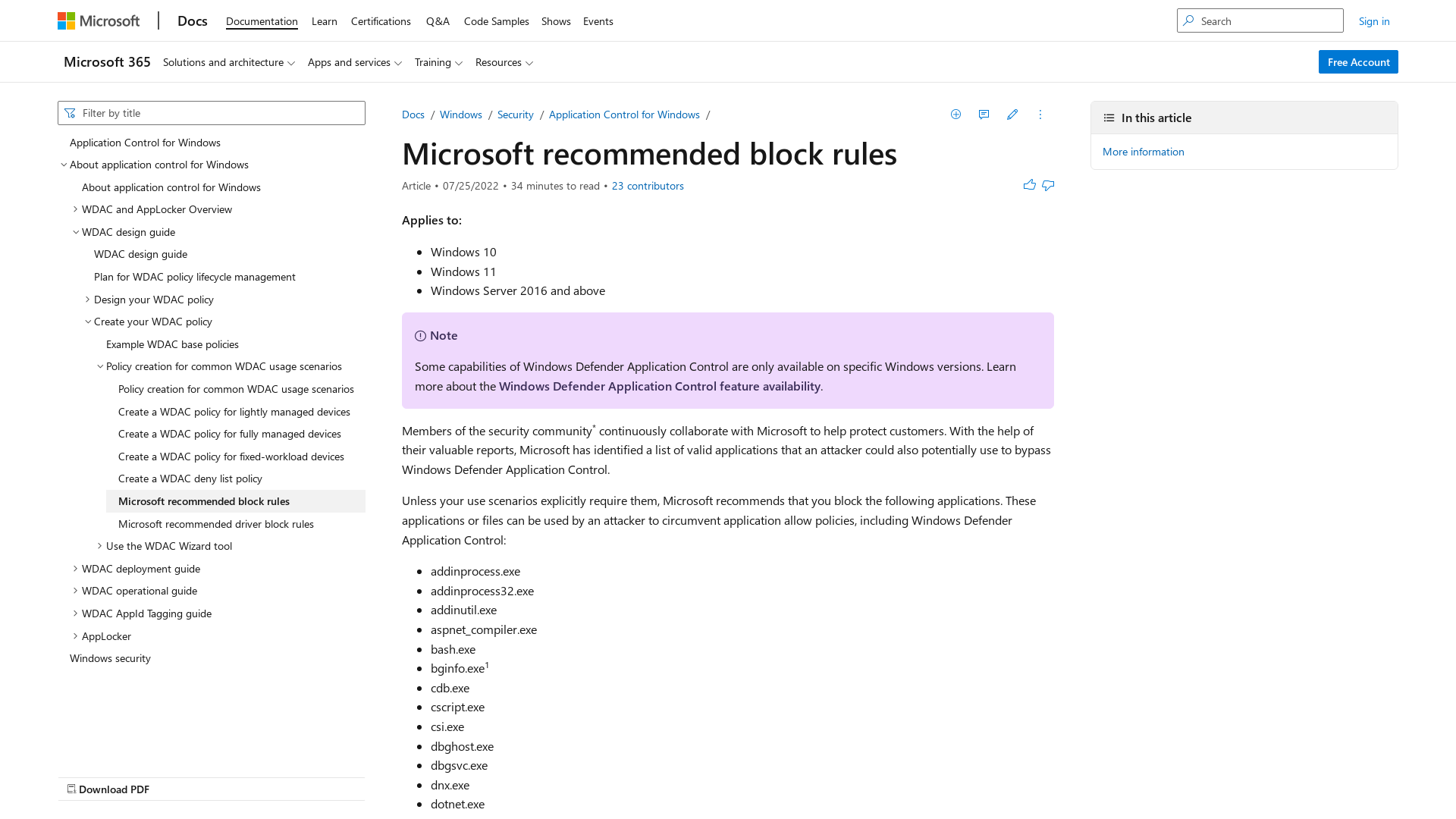Open WDAC policy for fixed-workload devices

click(231, 457)
